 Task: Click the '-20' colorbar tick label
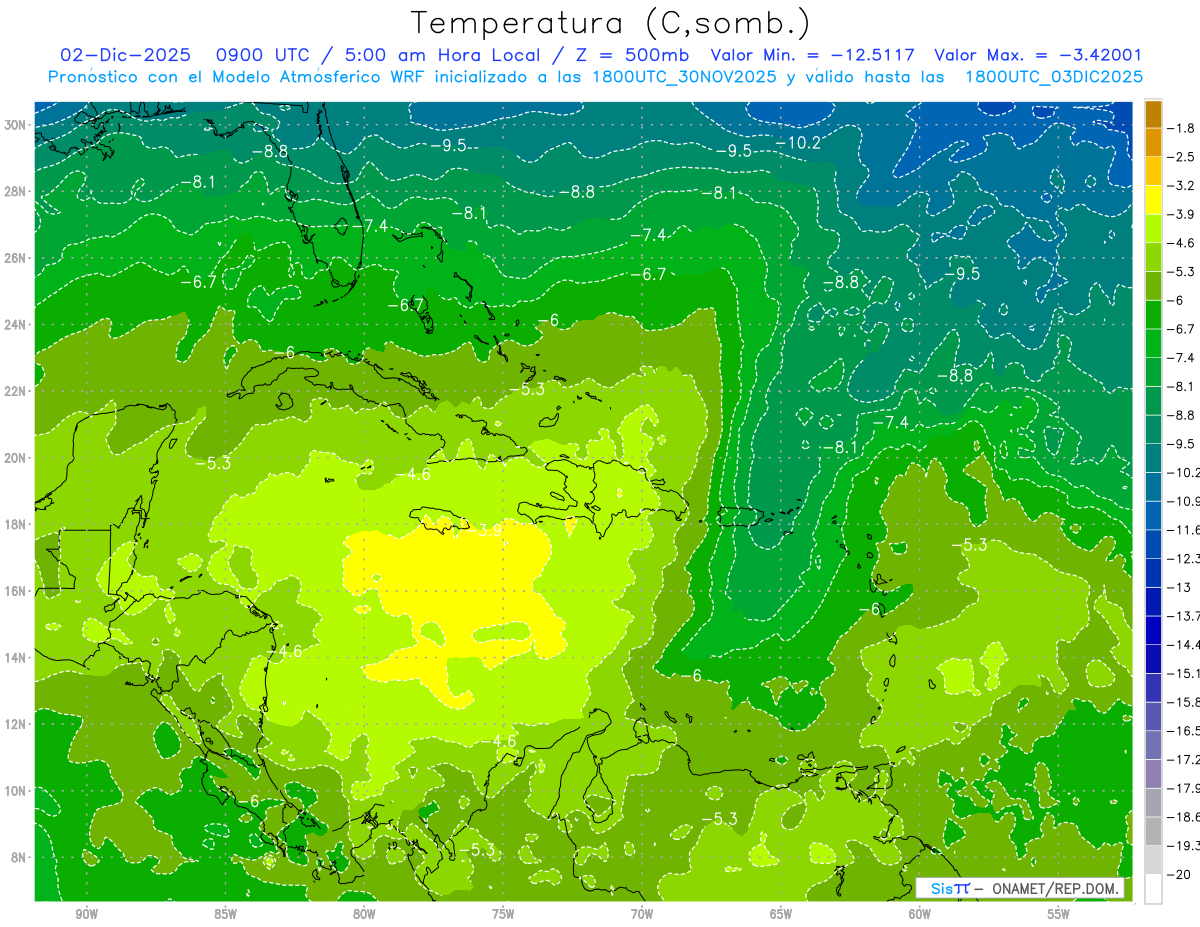tap(1177, 874)
